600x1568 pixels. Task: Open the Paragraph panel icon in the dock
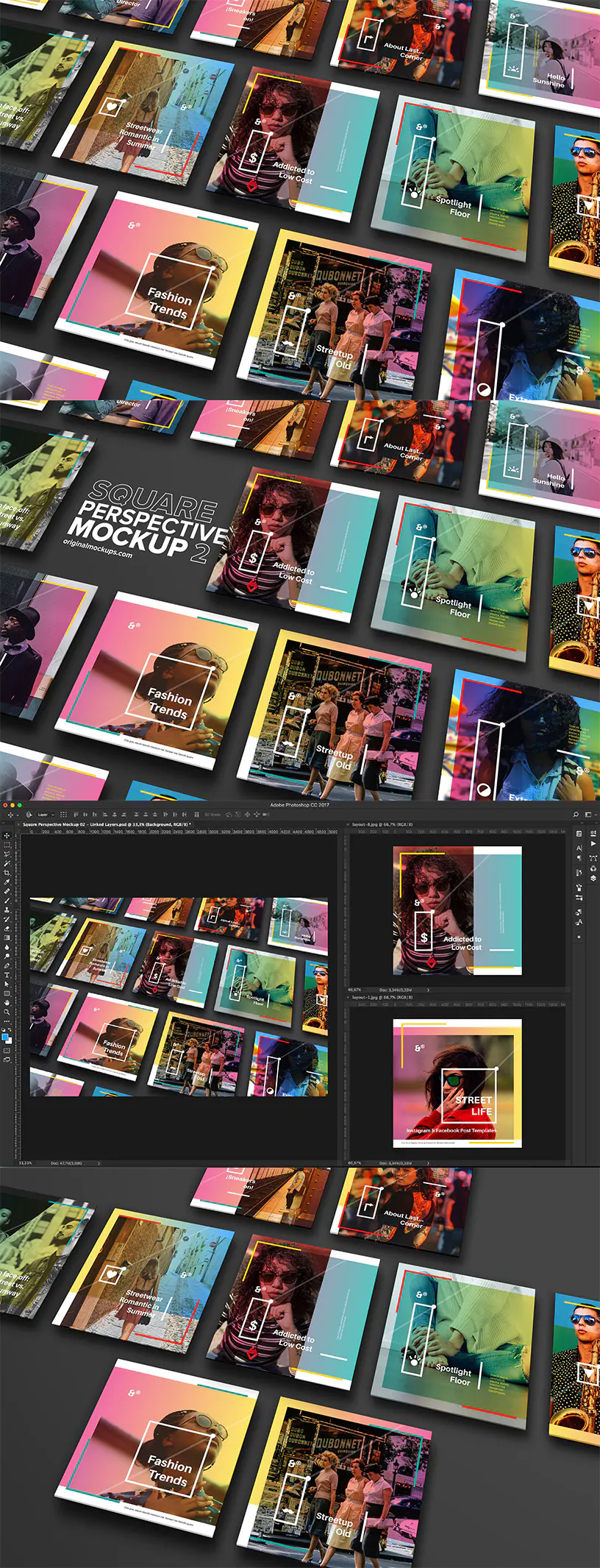[x=579, y=858]
